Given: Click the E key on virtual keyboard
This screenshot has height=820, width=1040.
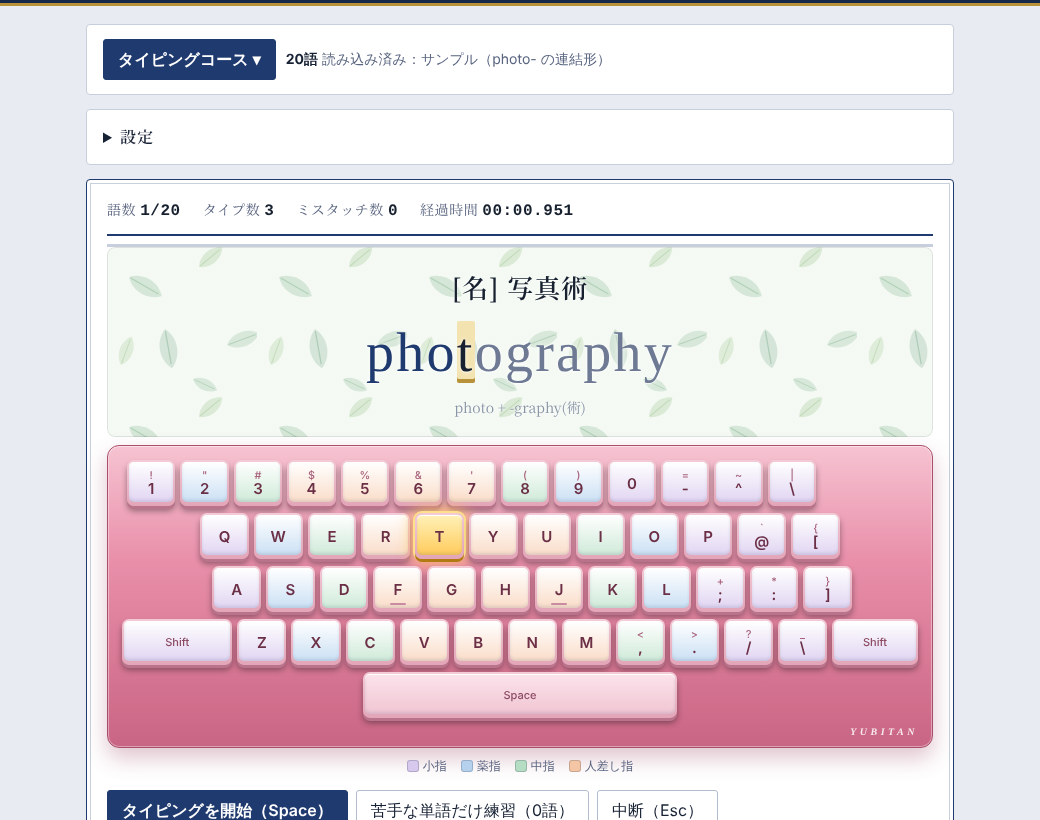Looking at the screenshot, I should pos(332,536).
